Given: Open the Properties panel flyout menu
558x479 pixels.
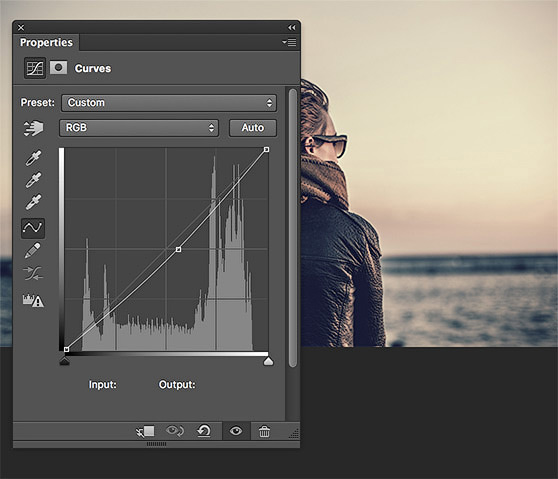Looking at the screenshot, I should (x=289, y=42).
